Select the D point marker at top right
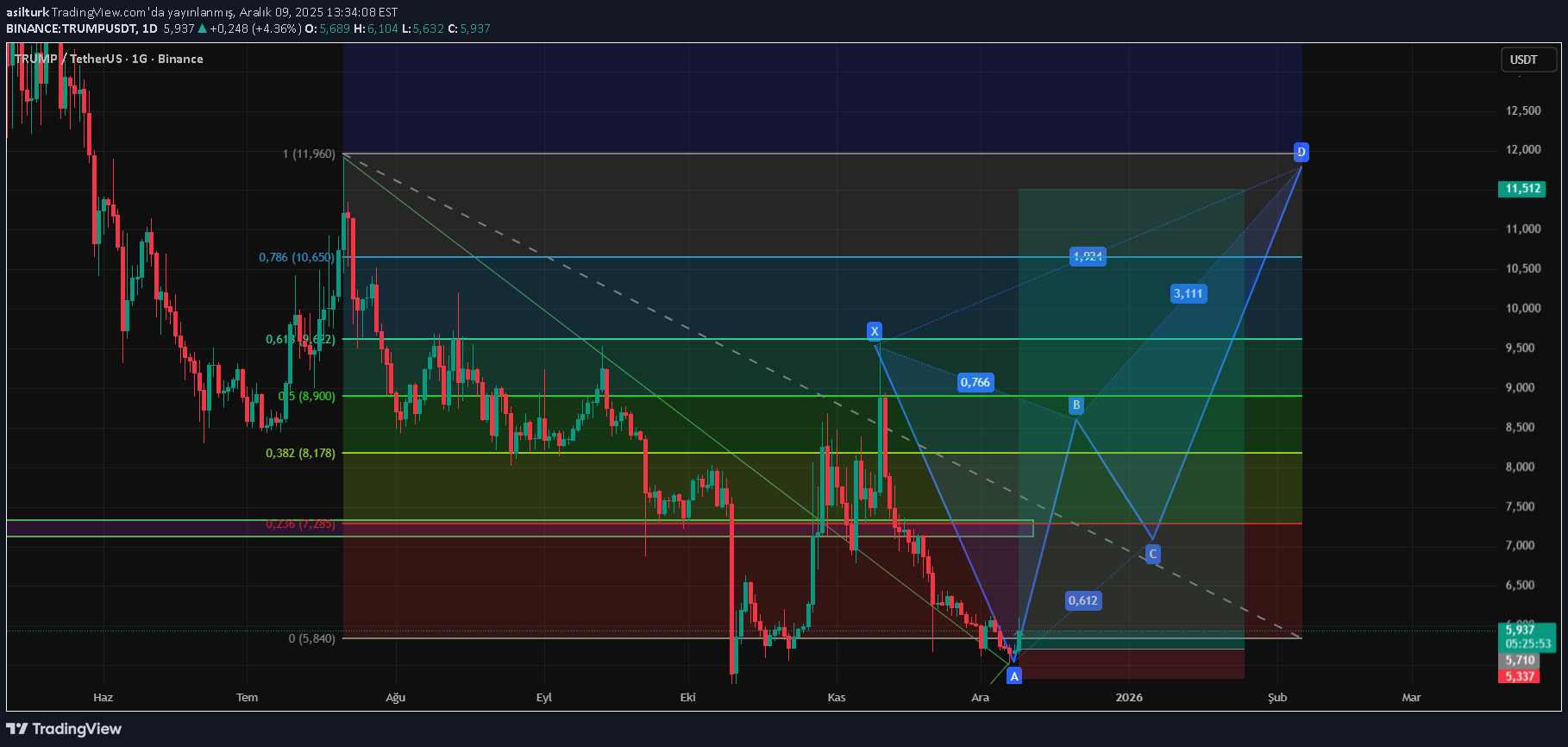The image size is (1568, 747). point(1301,153)
